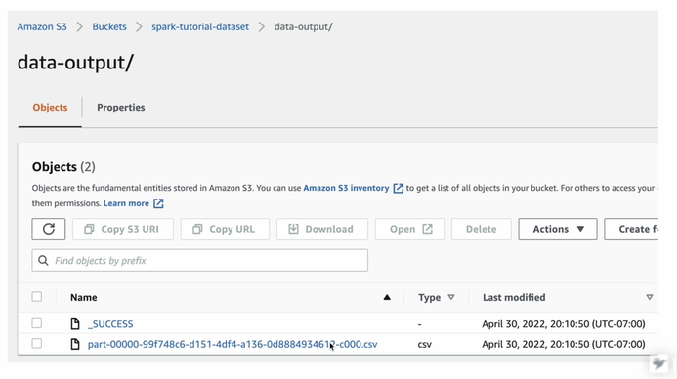Click the Type column sort arrow
The height and width of the screenshot is (379, 677).
[451, 297]
